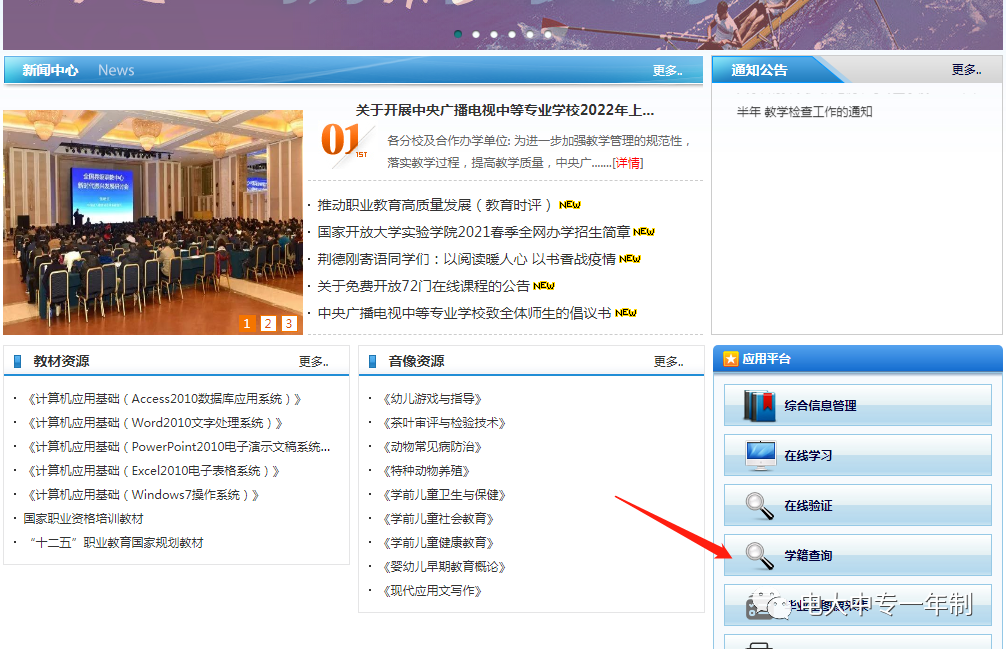Image resolution: width=1006 pixels, height=649 pixels.
Task: Select slide 2 on the news photo
Action: click(268, 323)
